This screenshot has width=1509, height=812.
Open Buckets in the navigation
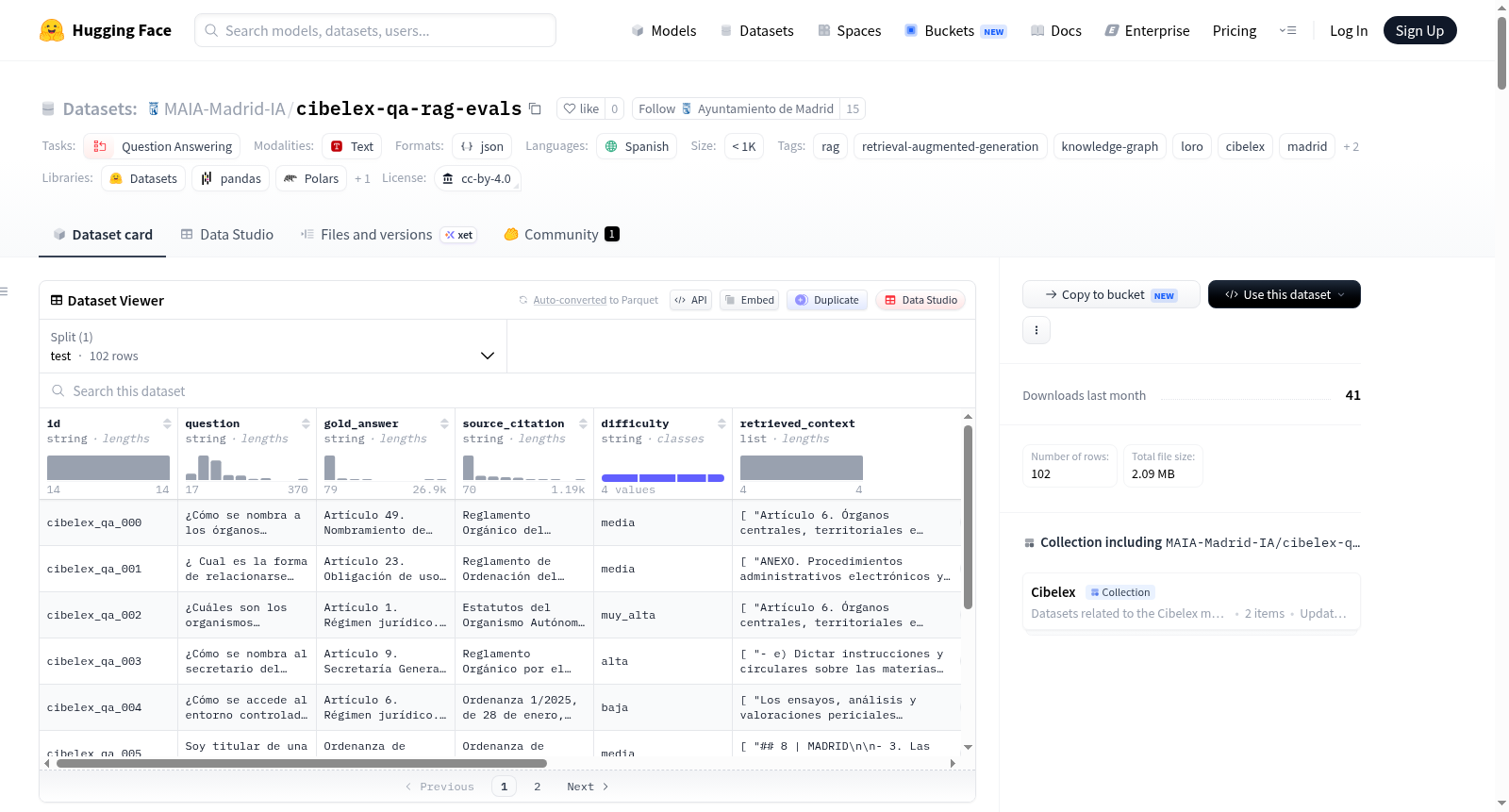(955, 30)
